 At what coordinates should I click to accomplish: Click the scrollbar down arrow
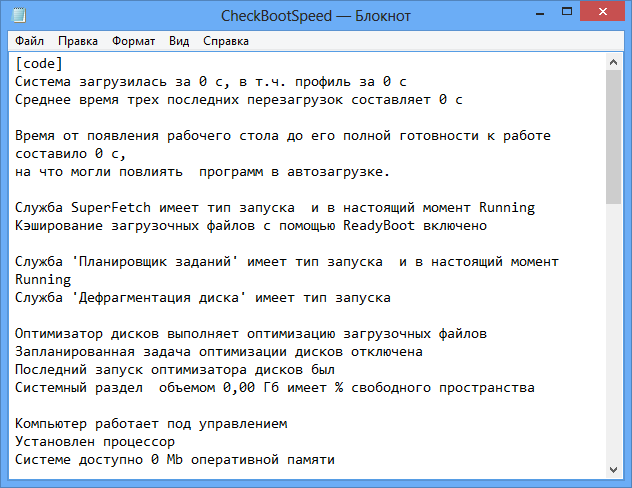(x=613, y=470)
